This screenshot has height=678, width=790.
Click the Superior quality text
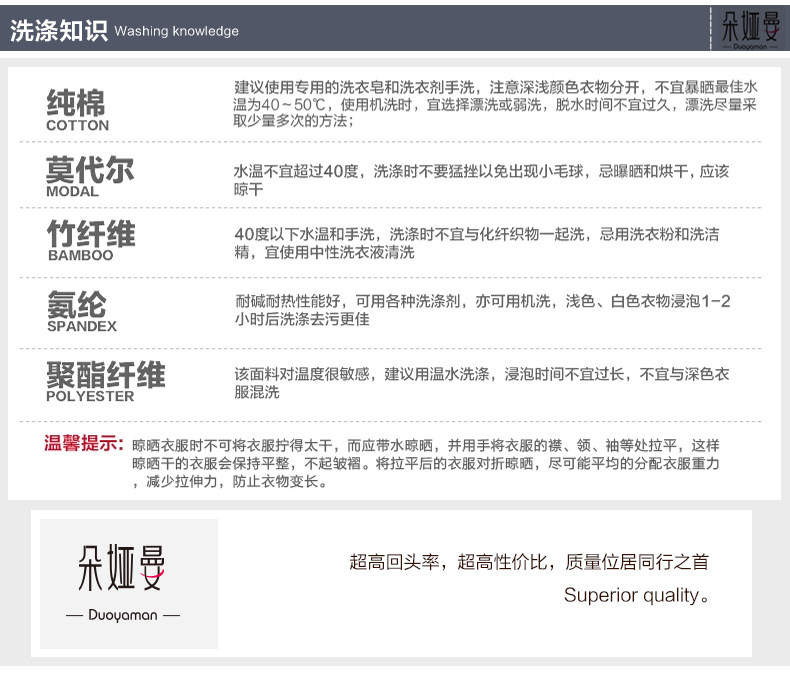click(636, 595)
